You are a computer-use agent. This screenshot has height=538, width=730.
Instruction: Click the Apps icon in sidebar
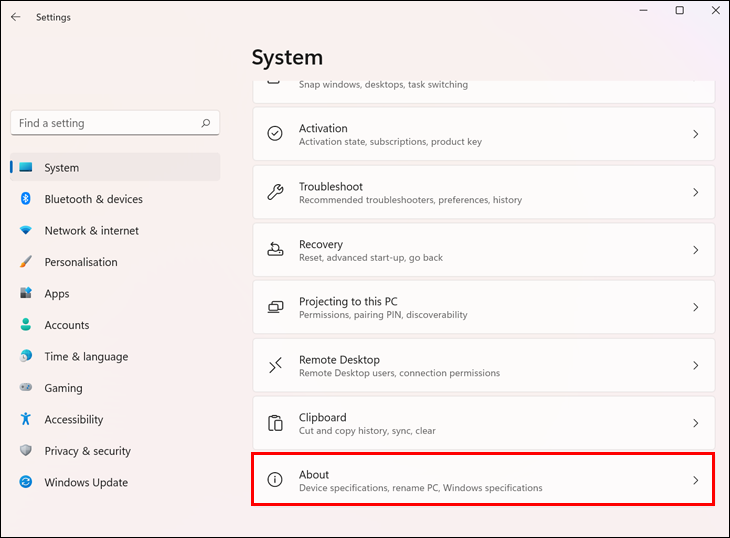pyautogui.click(x=26, y=293)
